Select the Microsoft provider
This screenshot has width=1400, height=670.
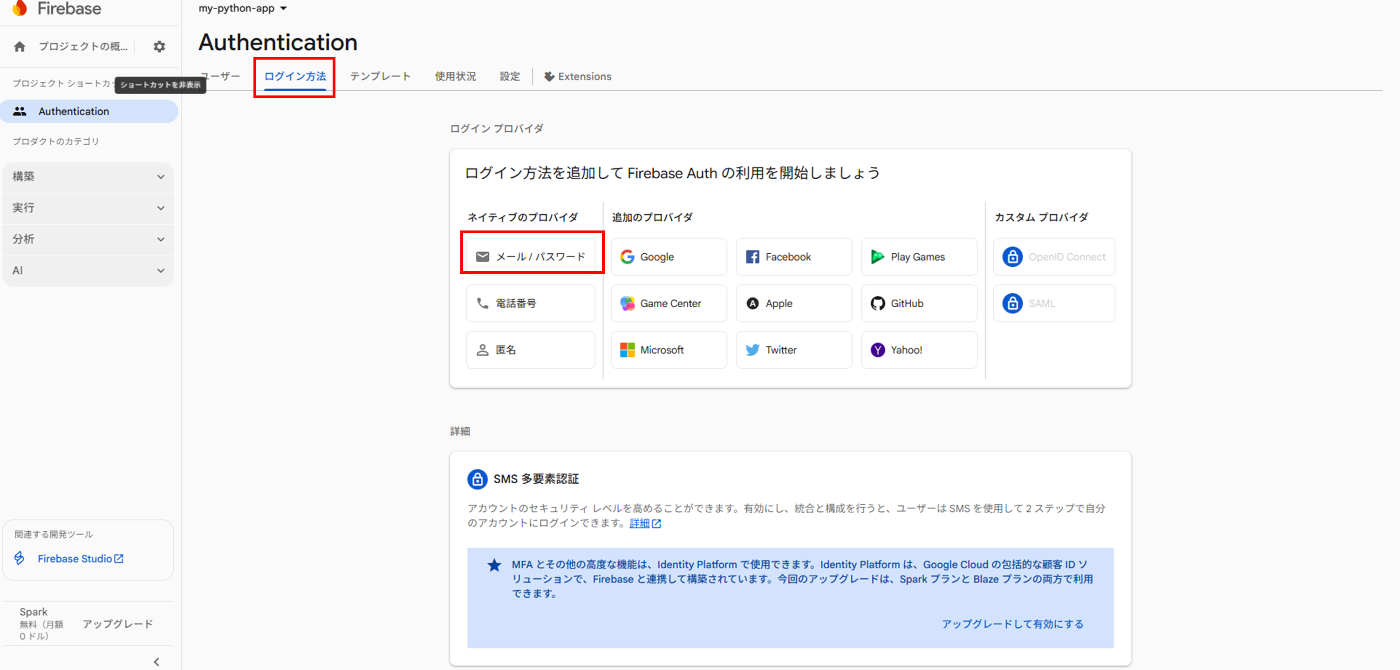[668, 349]
